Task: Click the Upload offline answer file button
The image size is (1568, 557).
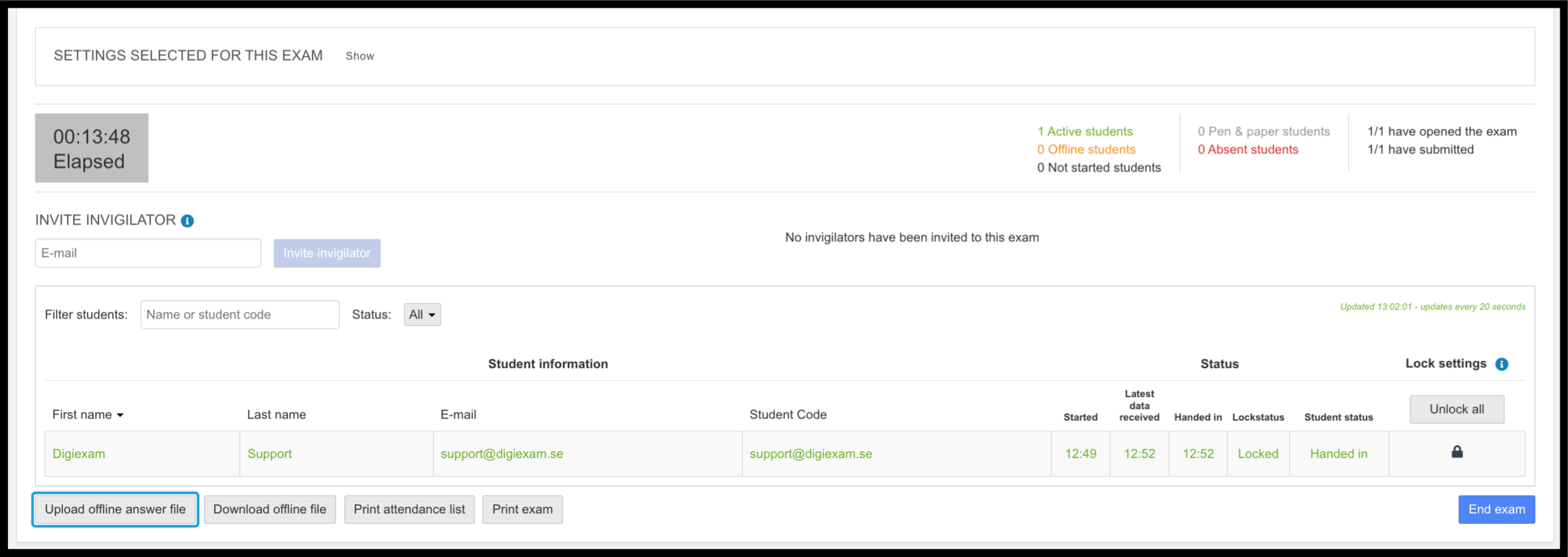Action: point(115,509)
